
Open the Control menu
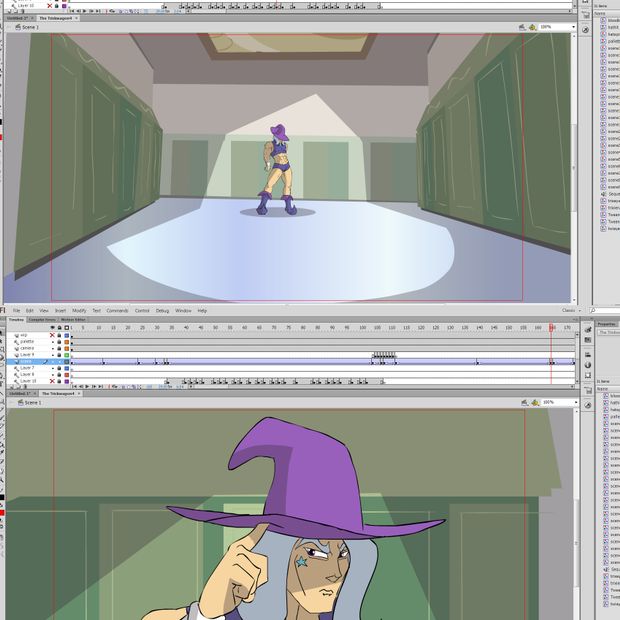pyautogui.click(x=142, y=311)
